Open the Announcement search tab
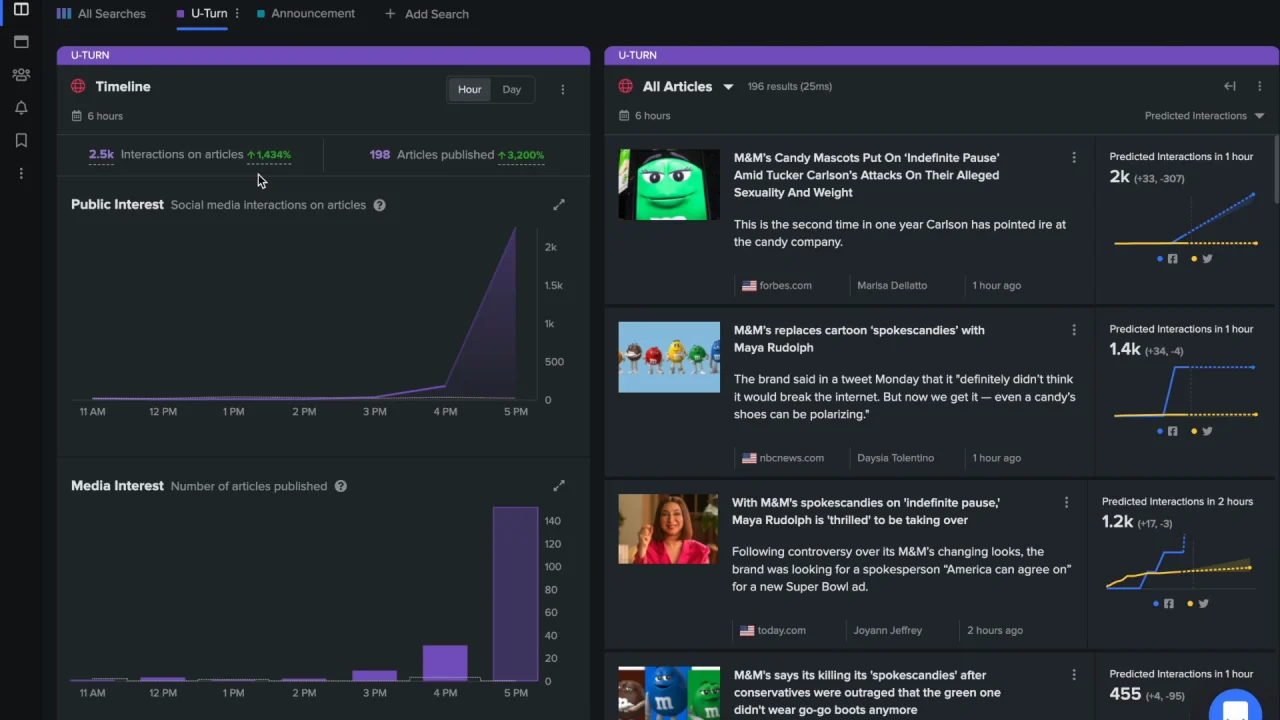 coord(306,14)
